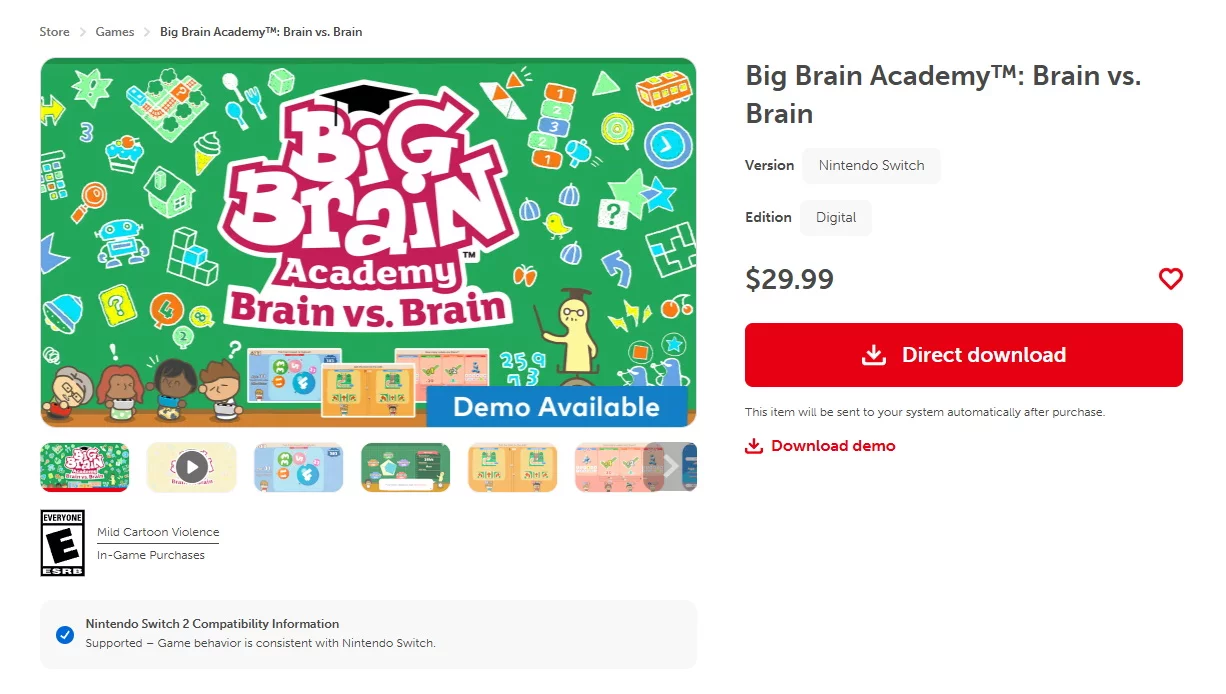1226x694 pixels.
Task: Click the blue compatibility checkmark icon
Action: (x=65, y=634)
